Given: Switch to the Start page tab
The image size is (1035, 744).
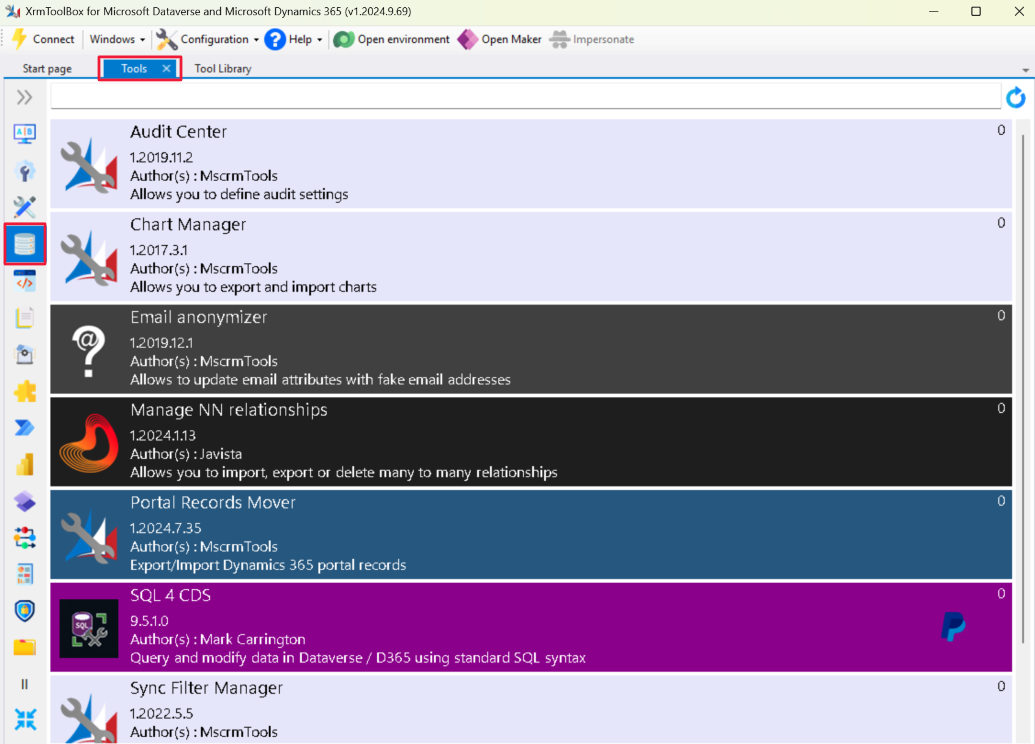Looking at the screenshot, I should tap(47, 69).
